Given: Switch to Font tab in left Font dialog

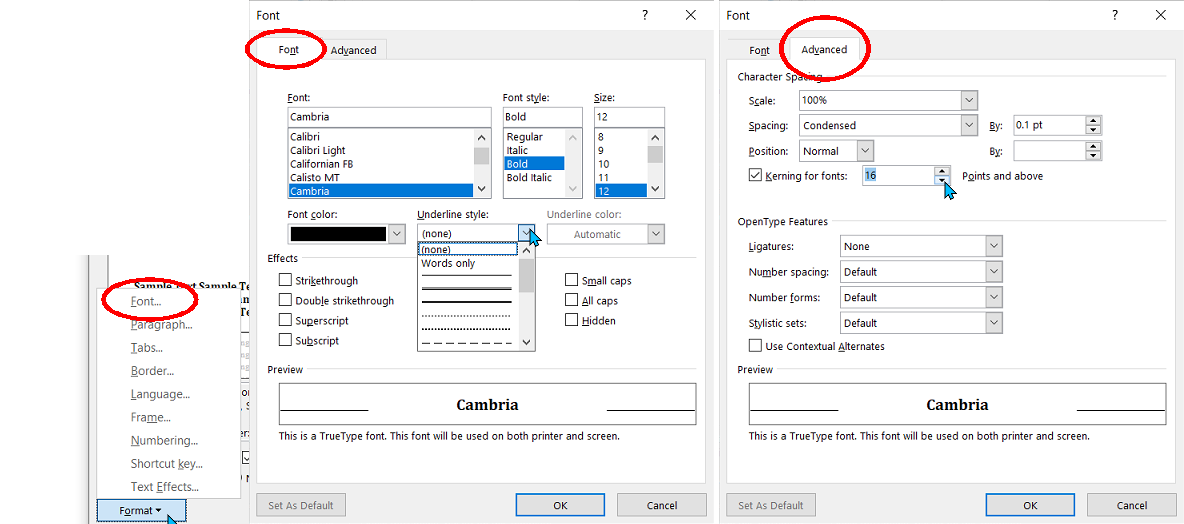Looking at the screenshot, I should (288, 50).
